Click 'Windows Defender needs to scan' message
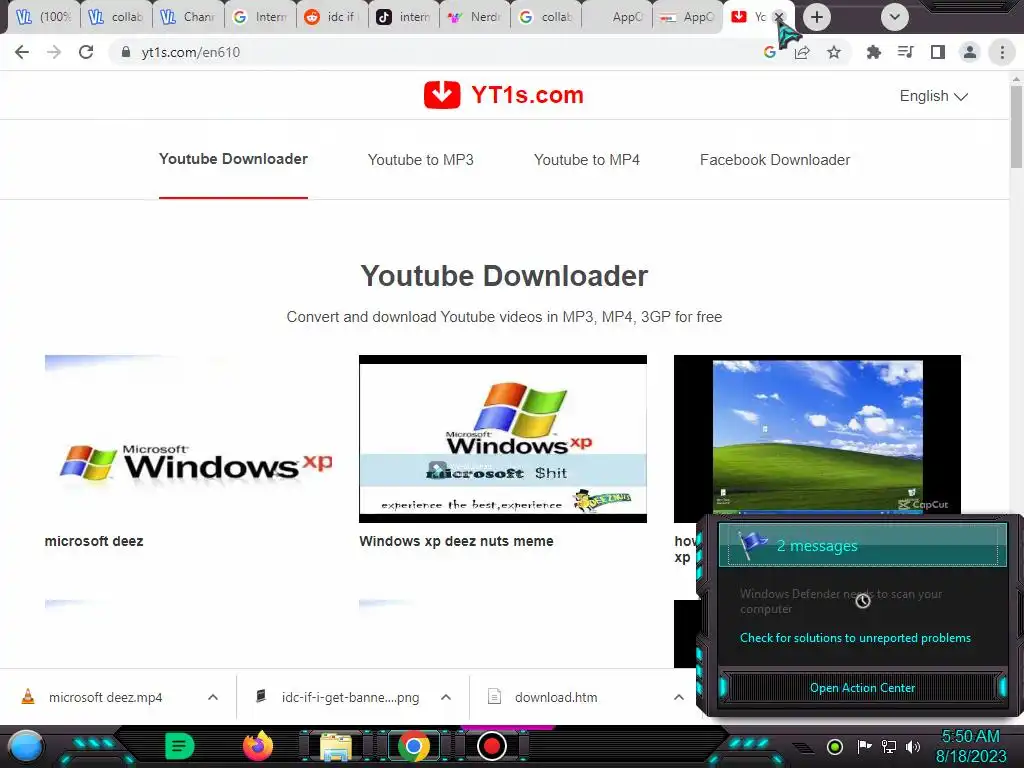This screenshot has height=768, width=1024. coord(840,601)
